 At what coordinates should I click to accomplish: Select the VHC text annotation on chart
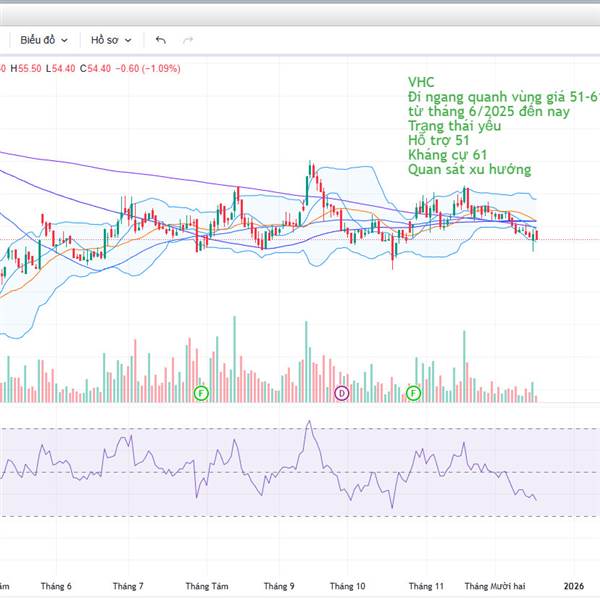click(x=421, y=81)
